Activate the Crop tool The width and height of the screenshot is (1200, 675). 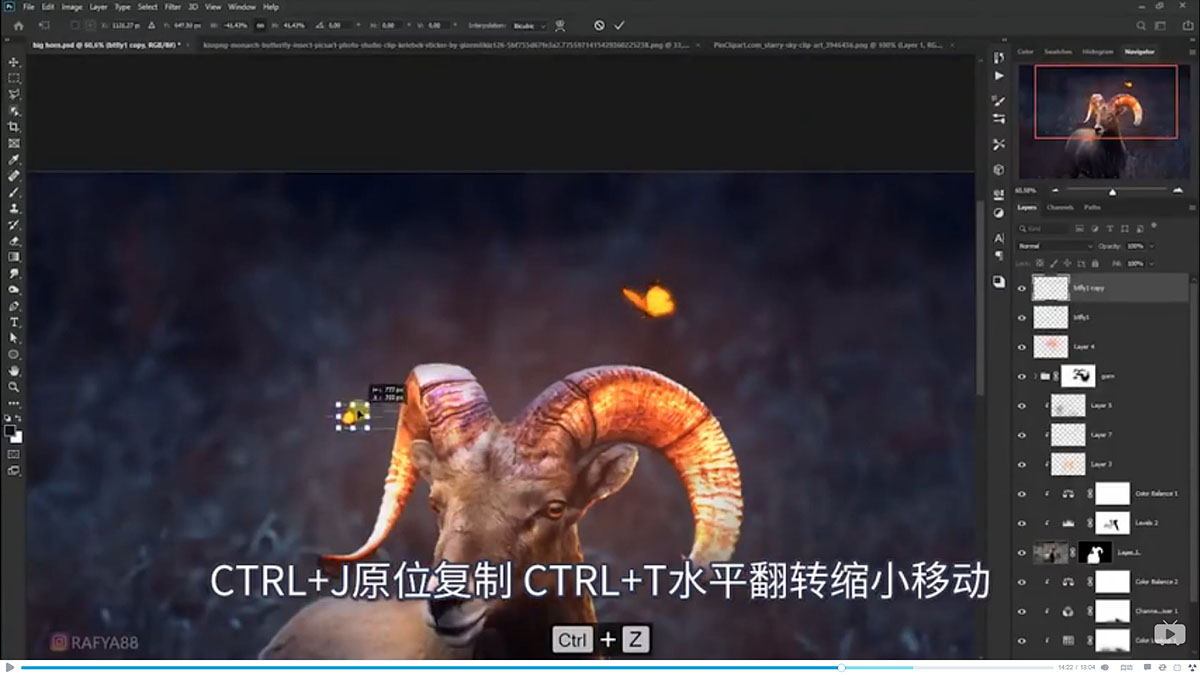[14, 126]
